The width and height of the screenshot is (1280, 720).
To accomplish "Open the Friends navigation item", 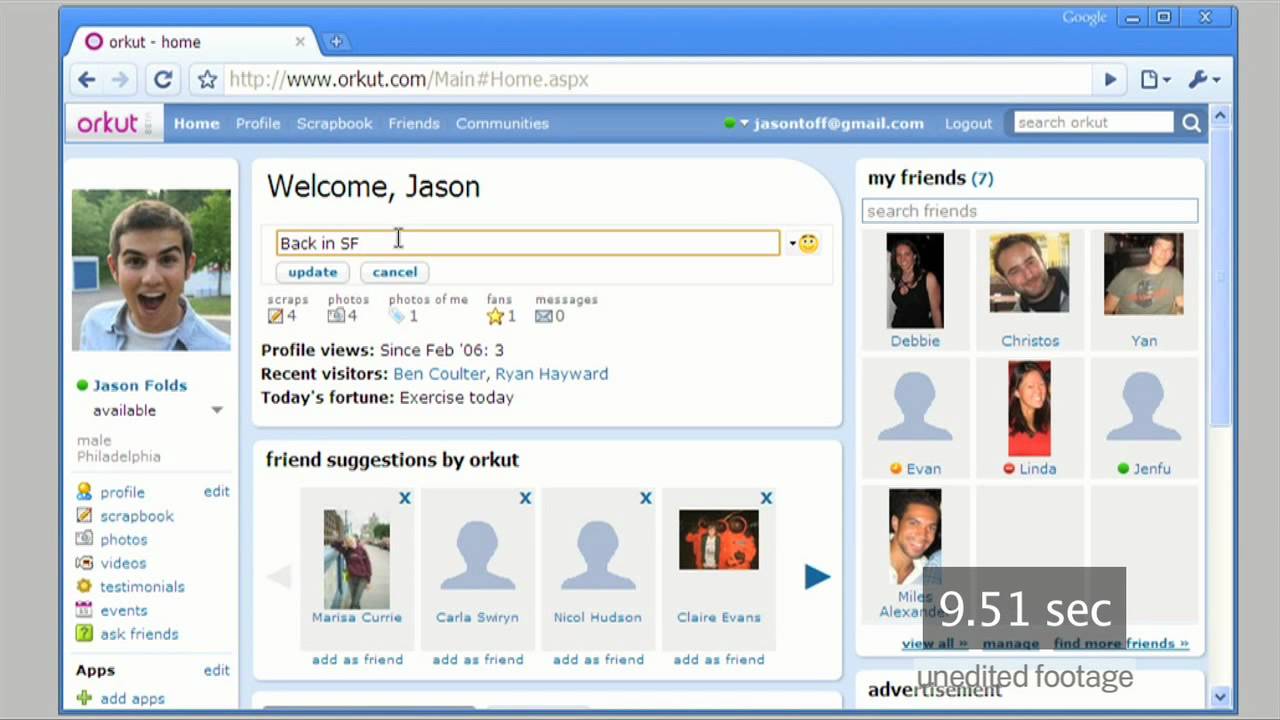I will (x=414, y=124).
